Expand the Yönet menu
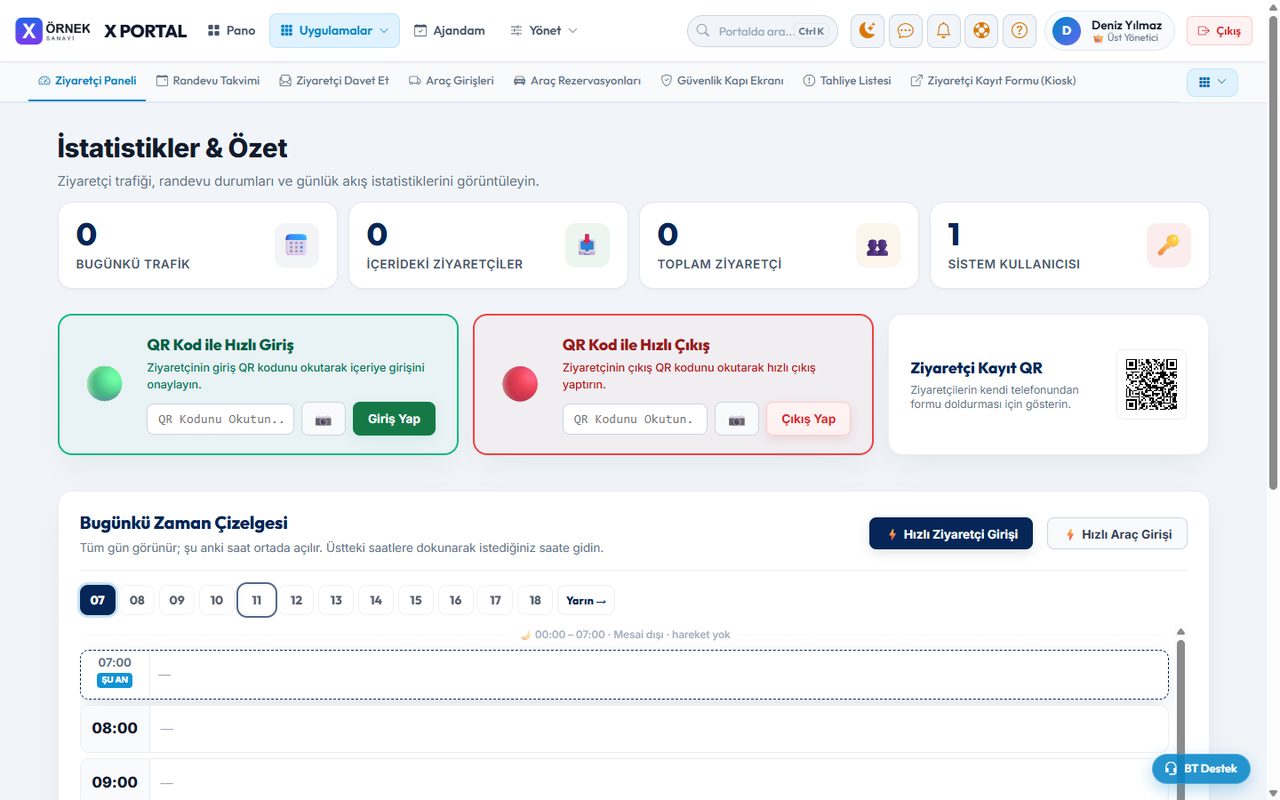 click(x=544, y=30)
